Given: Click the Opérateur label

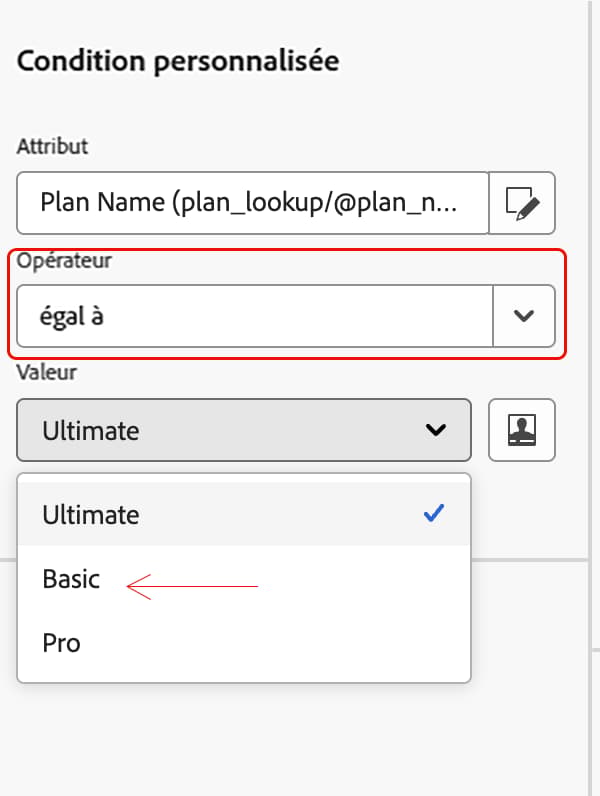Looking at the screenshot, I should point(64,261).
